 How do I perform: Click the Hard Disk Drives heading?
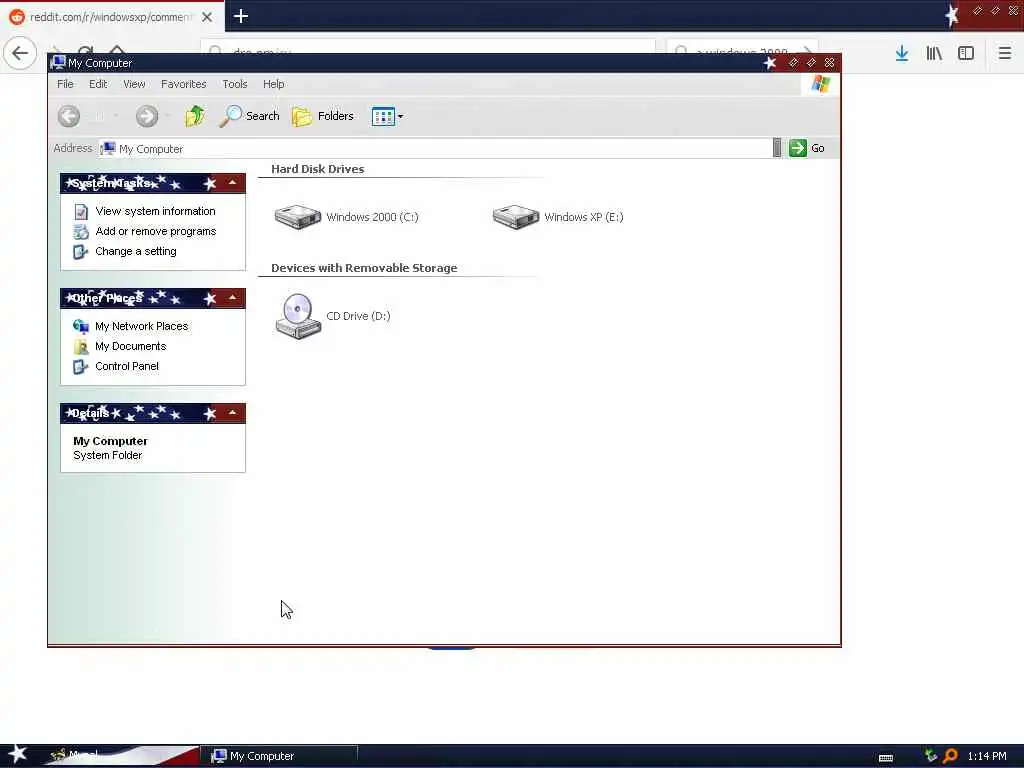pyautogui.click(x=317, y=169)
